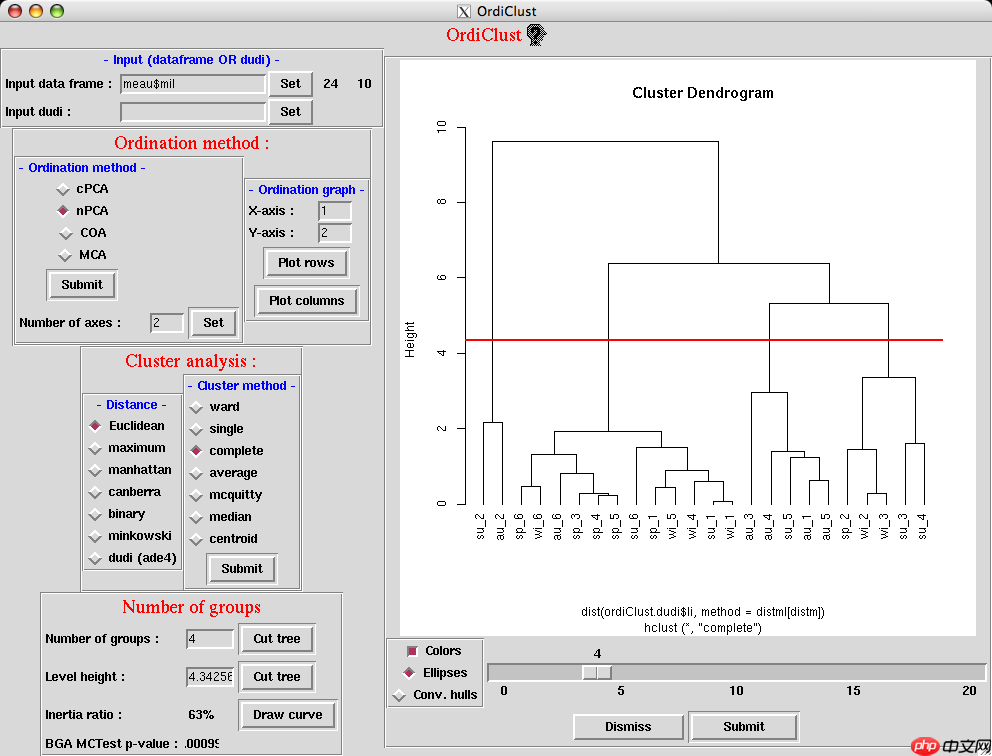Dismiss the dendrogram panel
Image resolution: width=992 pixels, height=756 pixels.
[x=628, y=727]
